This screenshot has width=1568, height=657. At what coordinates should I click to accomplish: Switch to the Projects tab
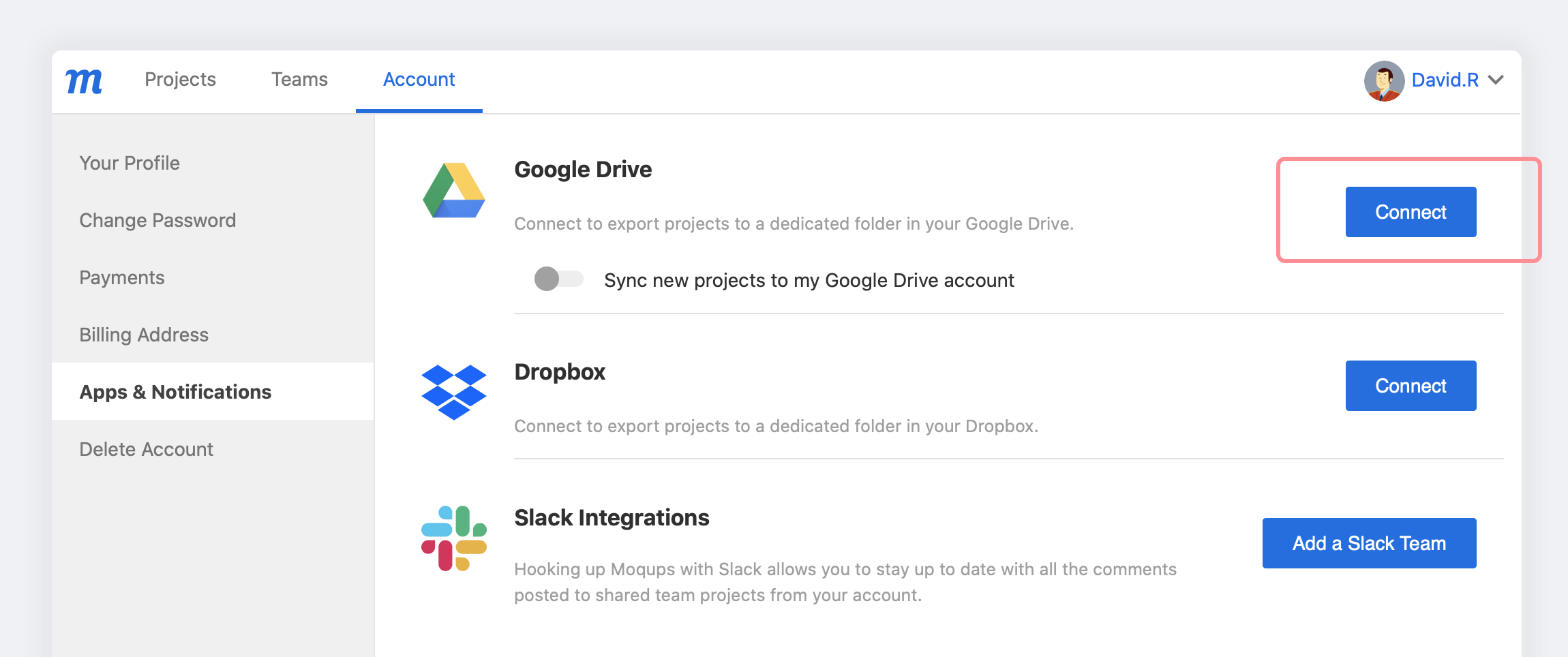179,79
